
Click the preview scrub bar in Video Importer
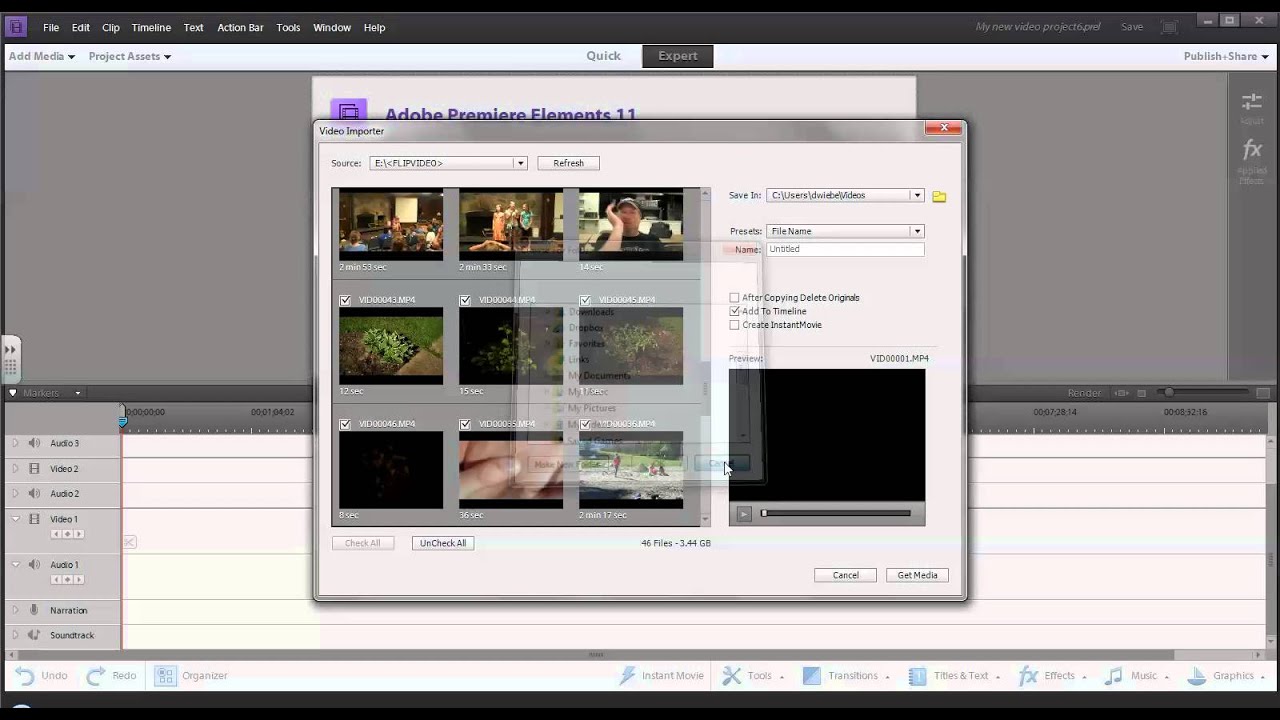point(836,513)
